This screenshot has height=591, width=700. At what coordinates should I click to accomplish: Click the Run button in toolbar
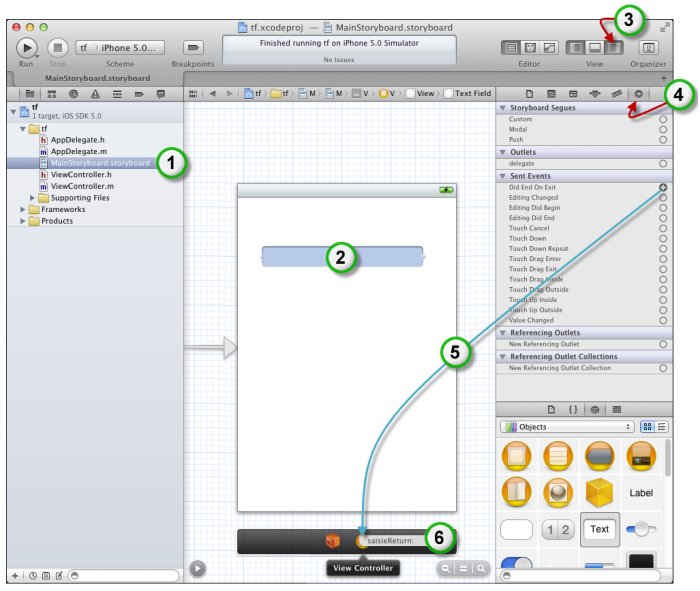tap(27, 47)
